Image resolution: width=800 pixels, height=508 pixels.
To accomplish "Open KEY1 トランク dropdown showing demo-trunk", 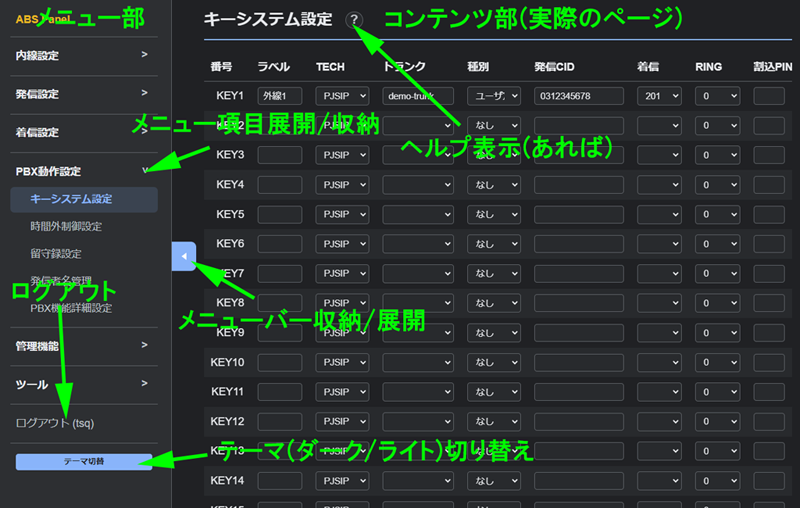I will pos(418,96).
